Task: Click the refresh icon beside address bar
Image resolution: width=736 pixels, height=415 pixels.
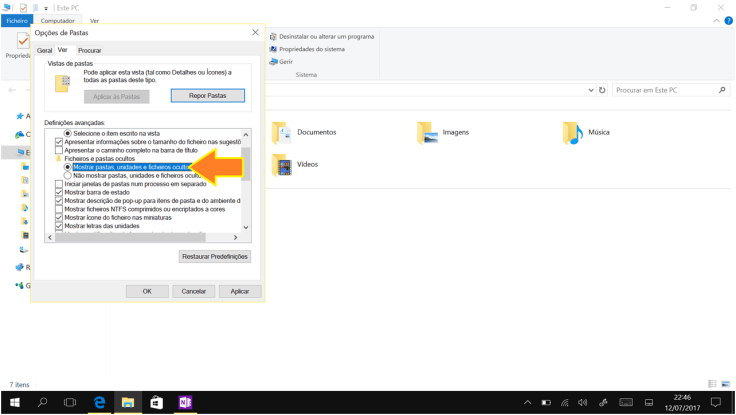Action: (602, 90)
